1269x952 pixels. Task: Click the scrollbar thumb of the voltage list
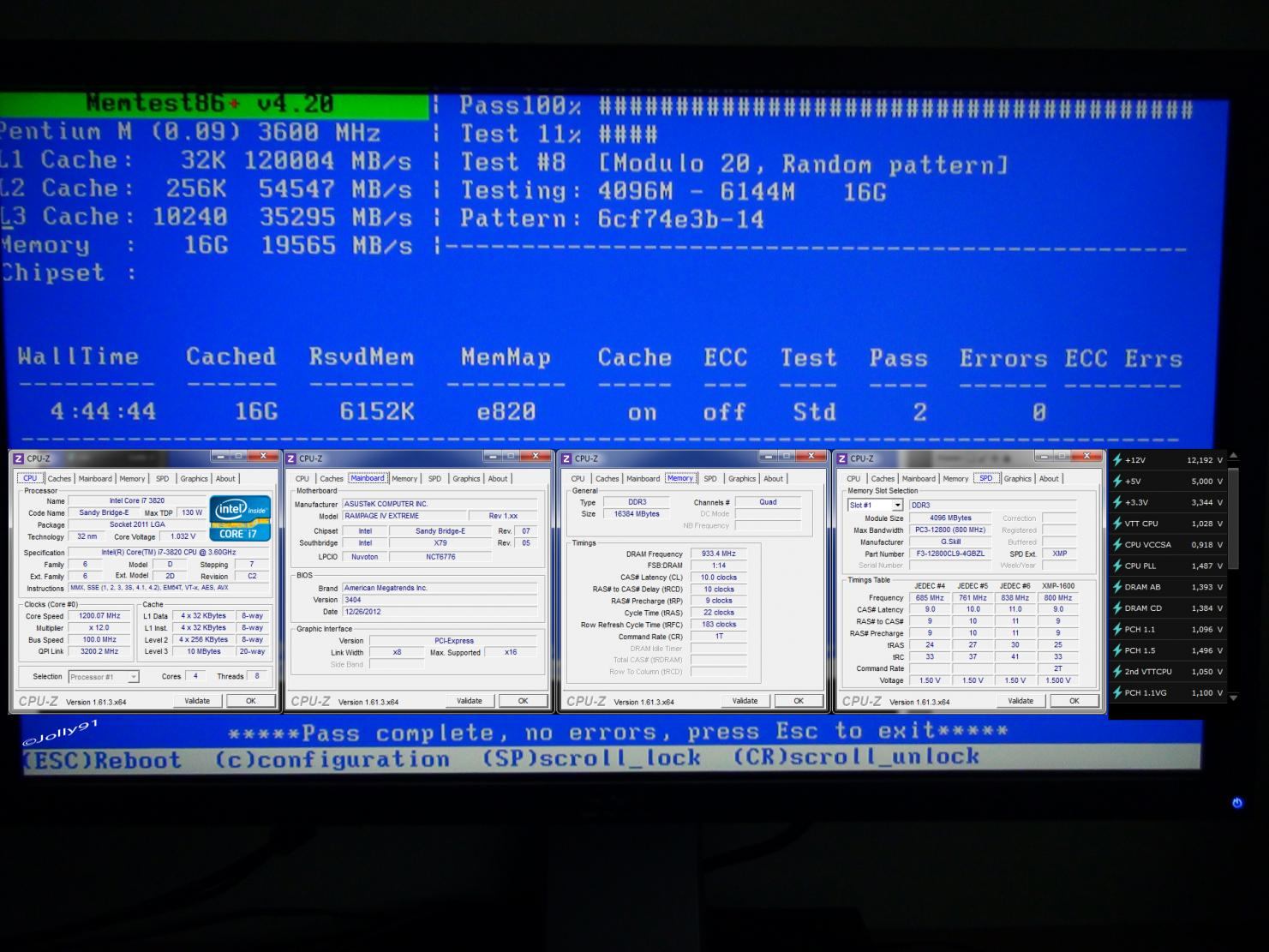(x=1233, y=518)
